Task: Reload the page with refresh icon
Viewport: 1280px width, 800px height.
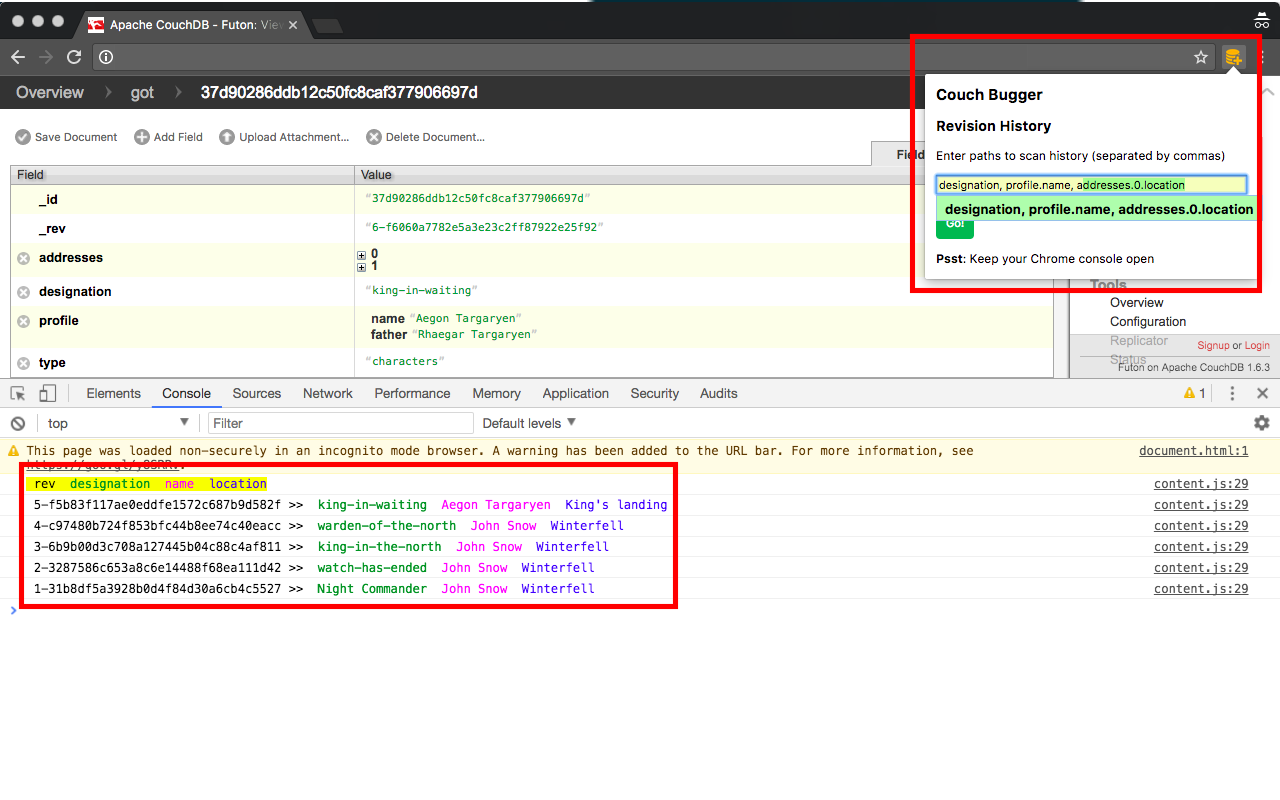Action: point(74,57)
